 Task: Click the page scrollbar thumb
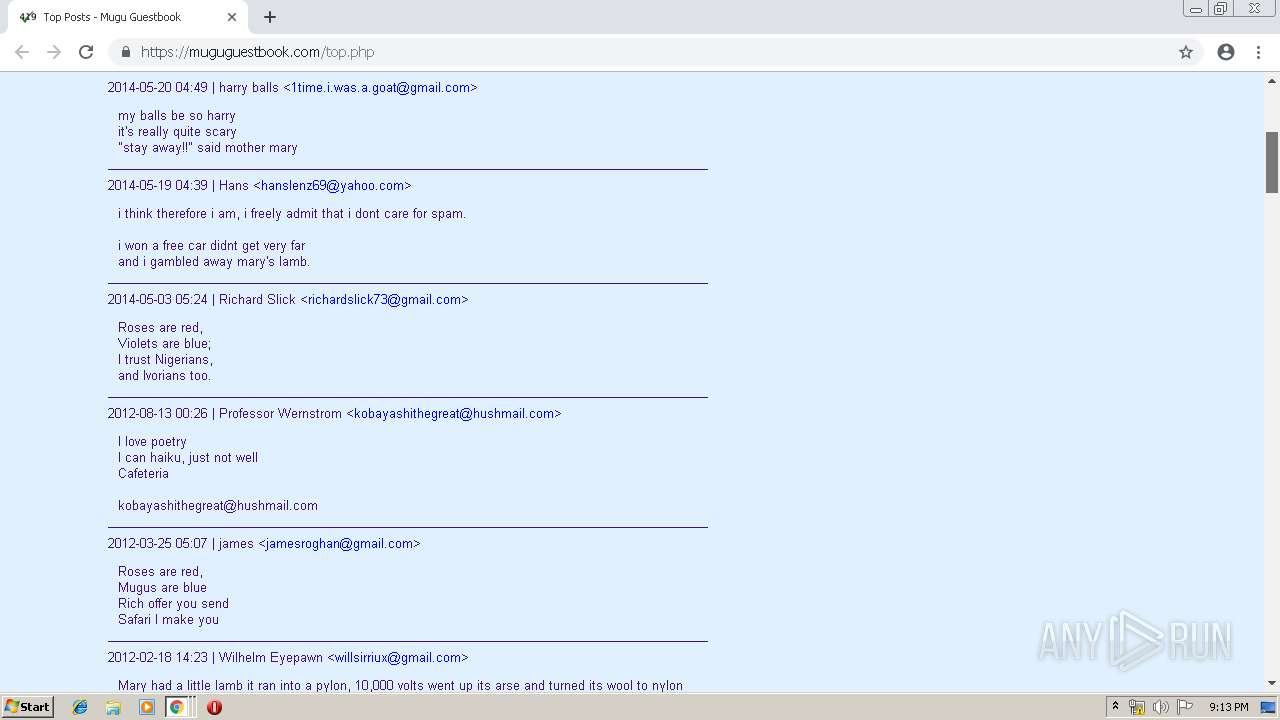coord(1272,162)
